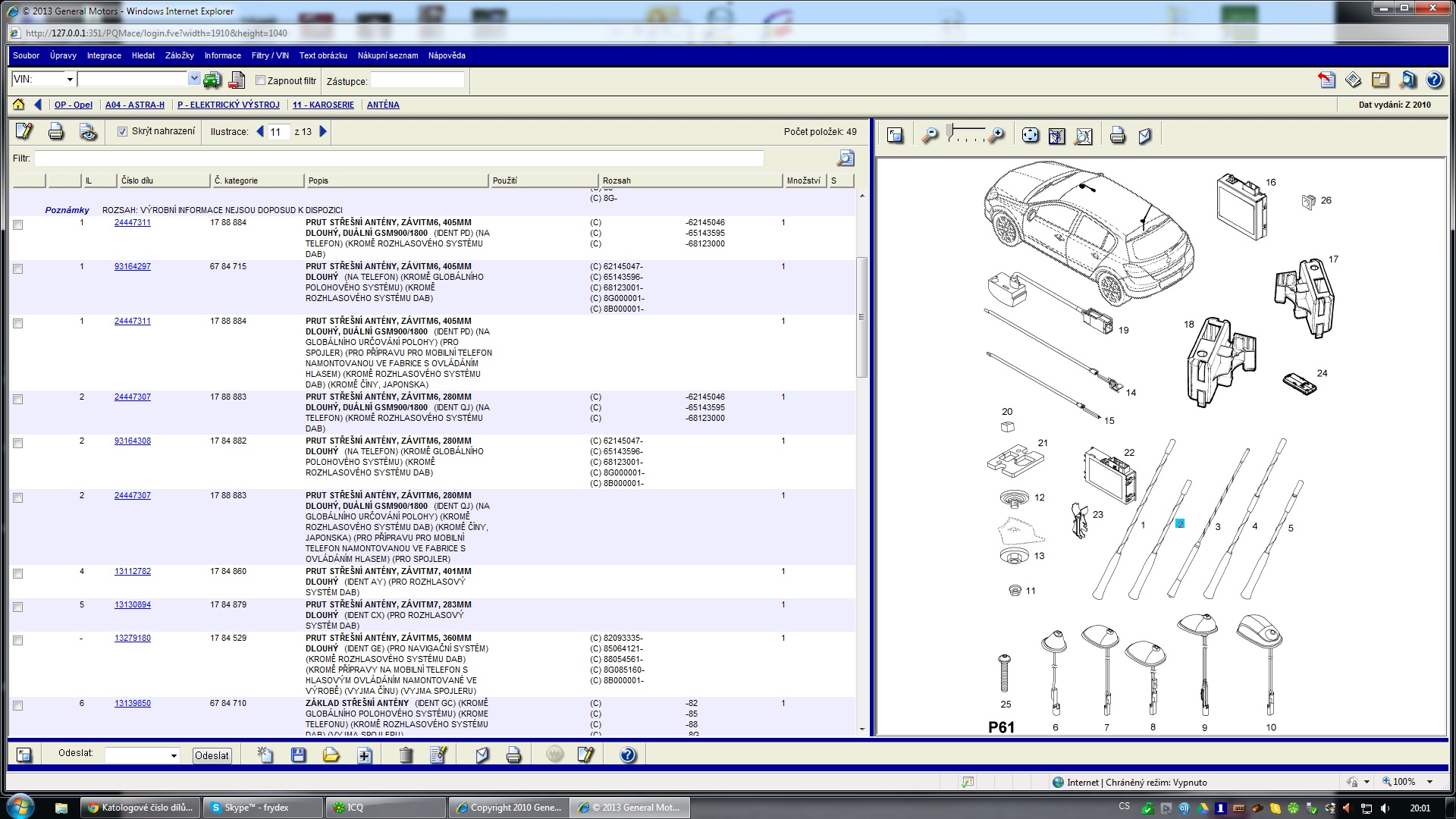Click the pan illustration arrows icon
This screenshot has height=819, width=1456.
pos(1030,136)
